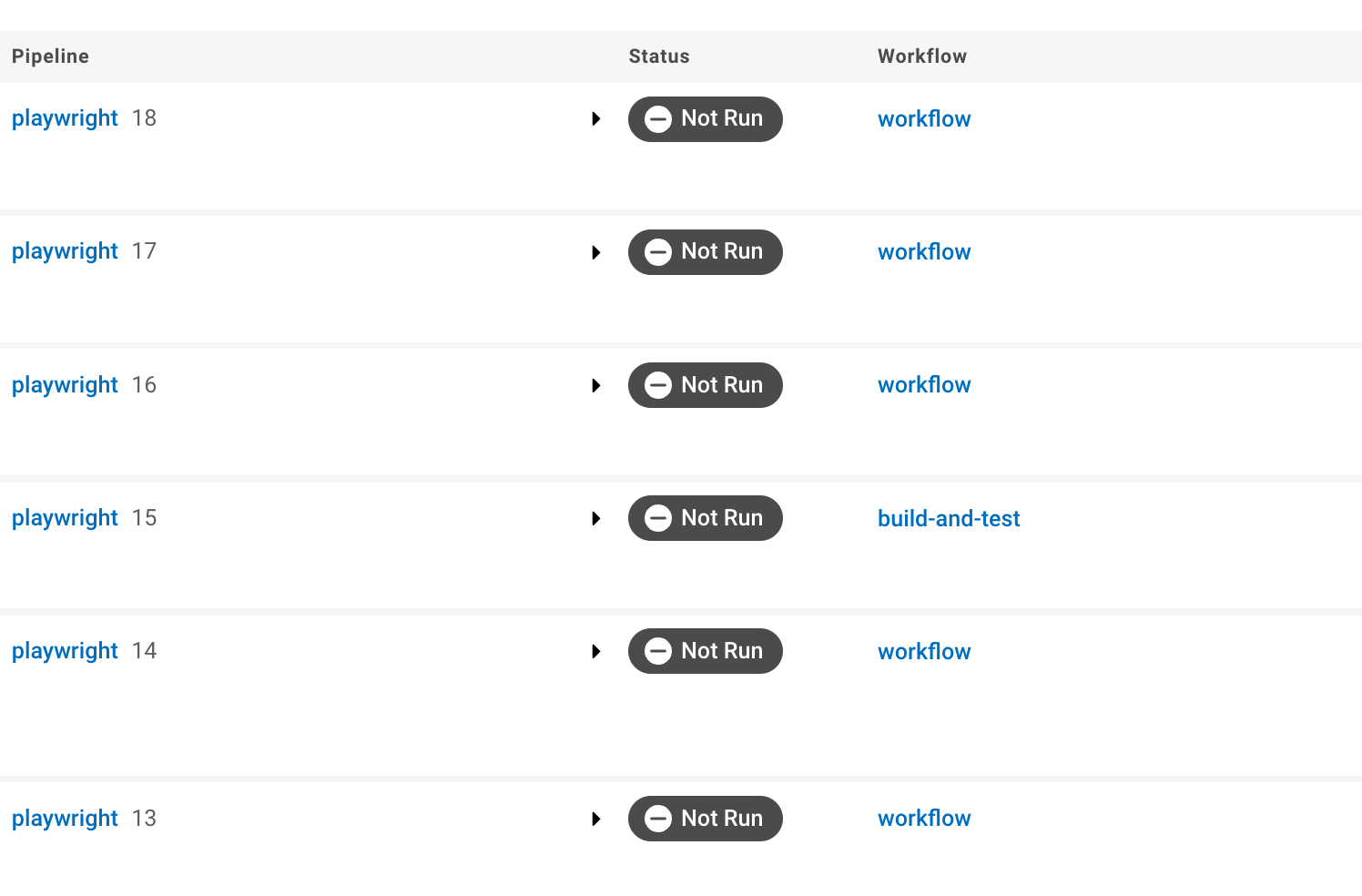Expand pipeline 15 row arrow
1362x896 pixels.
596,518
